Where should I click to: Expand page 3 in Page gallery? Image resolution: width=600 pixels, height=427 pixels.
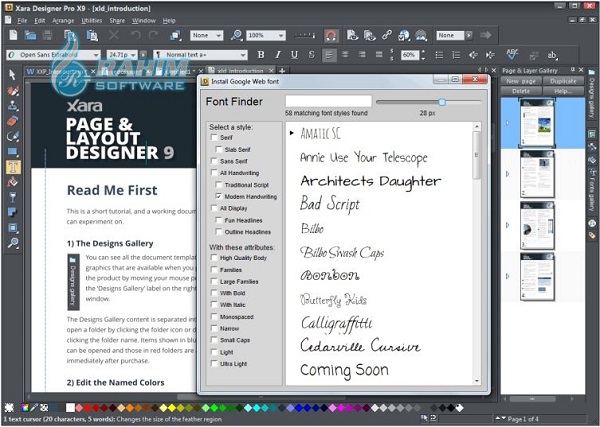(x=508, y=225)
